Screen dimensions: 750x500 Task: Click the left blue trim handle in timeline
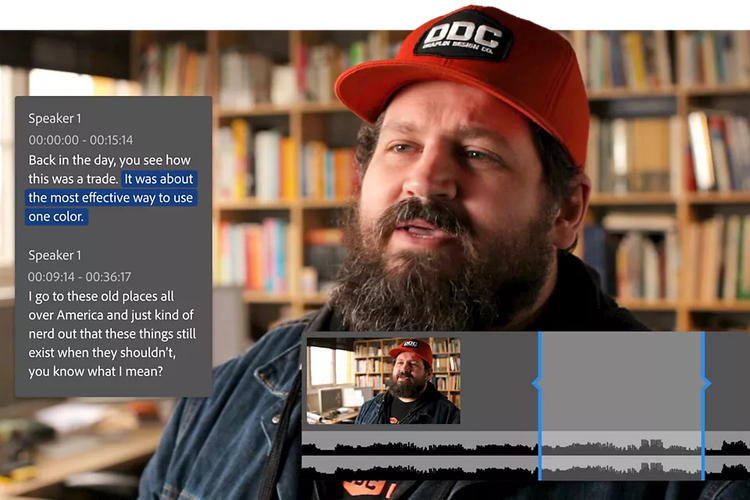[538, 383]
